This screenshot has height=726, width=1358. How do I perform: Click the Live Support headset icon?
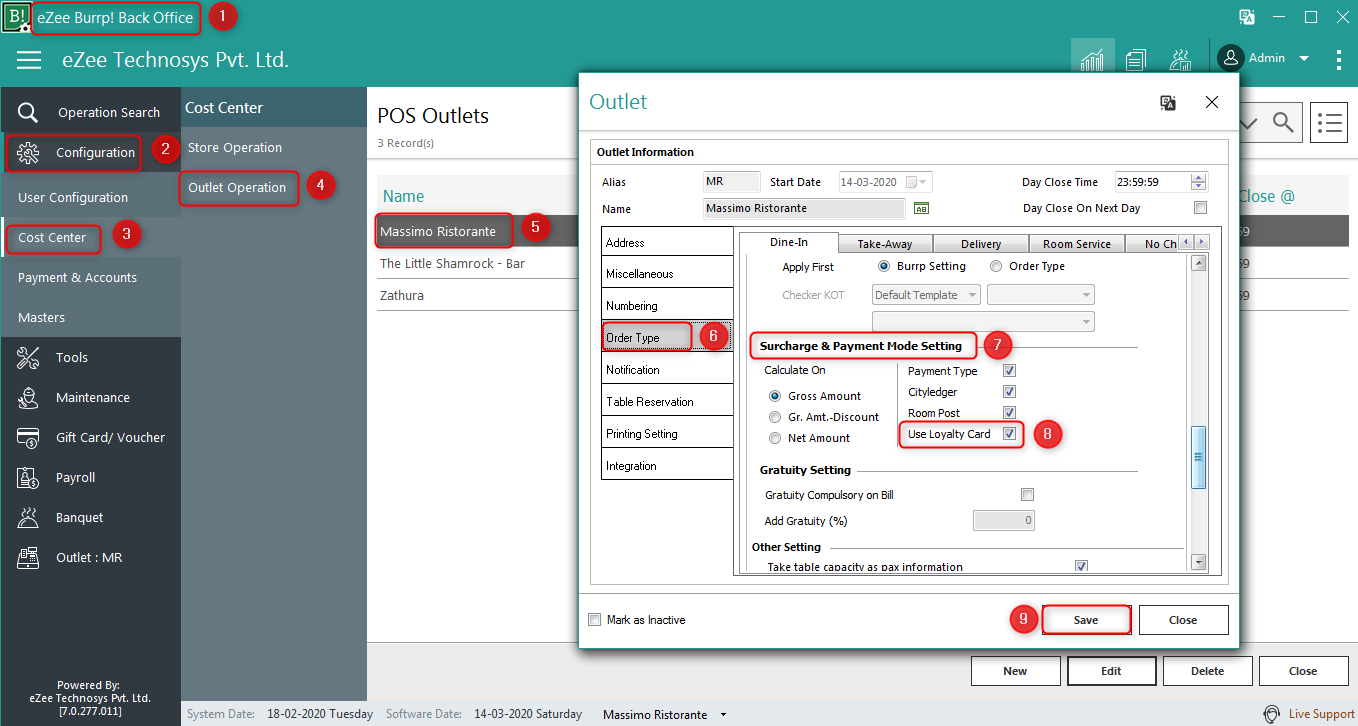click(x=1272, y=714)
